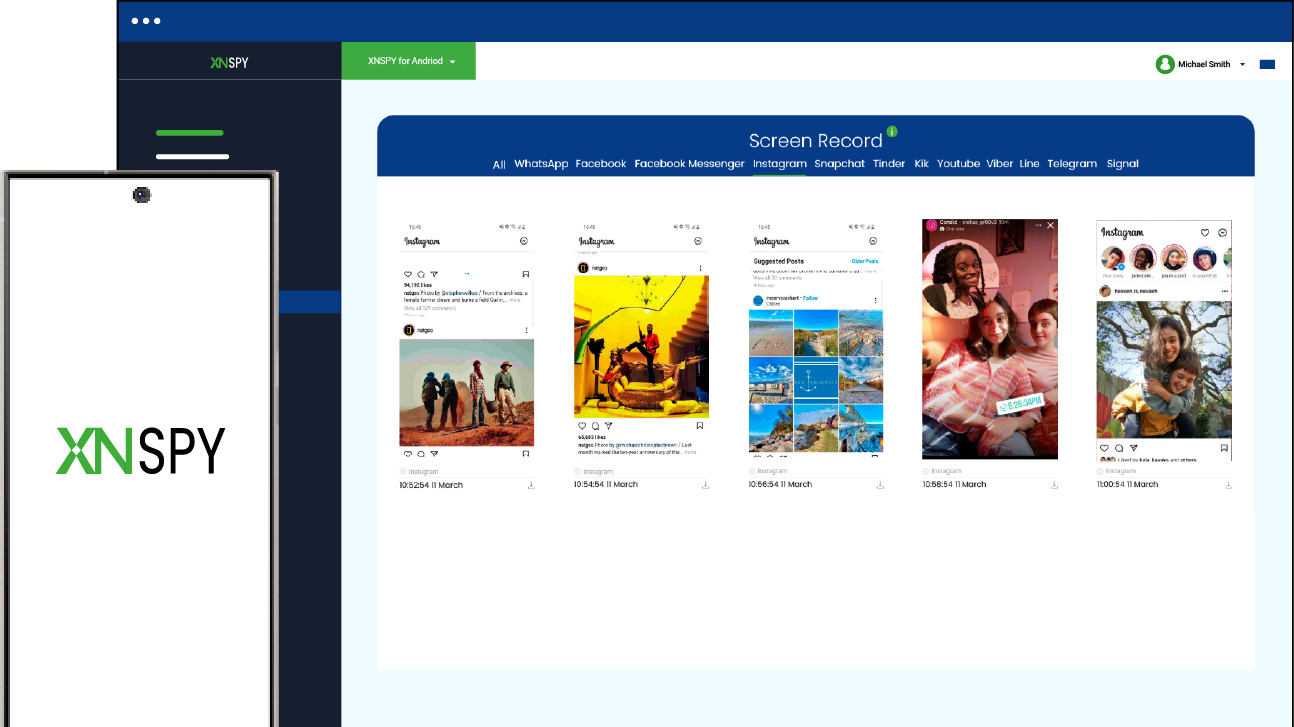Click the "Michael Smith" account name
Image resolution: width=1294 pixels, height=727 pixels.
[1204, 64]
